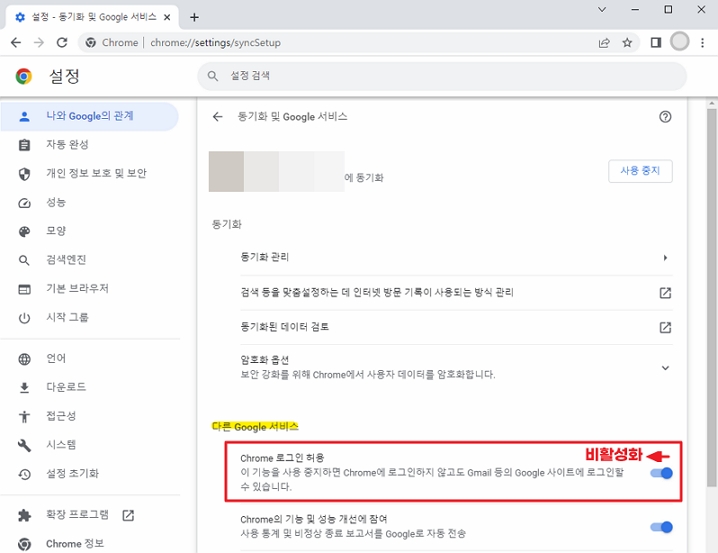Click the power icon beside 시작 그룹

[24, 318]
